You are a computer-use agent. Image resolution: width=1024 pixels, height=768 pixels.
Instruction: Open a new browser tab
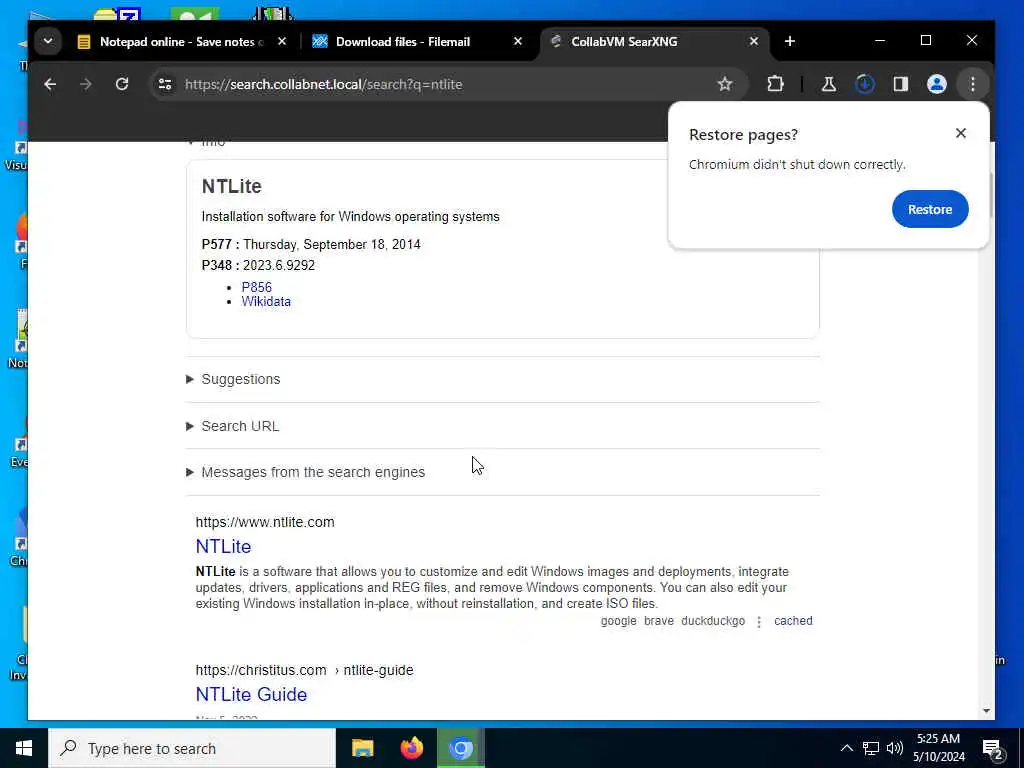coord(790,41)
